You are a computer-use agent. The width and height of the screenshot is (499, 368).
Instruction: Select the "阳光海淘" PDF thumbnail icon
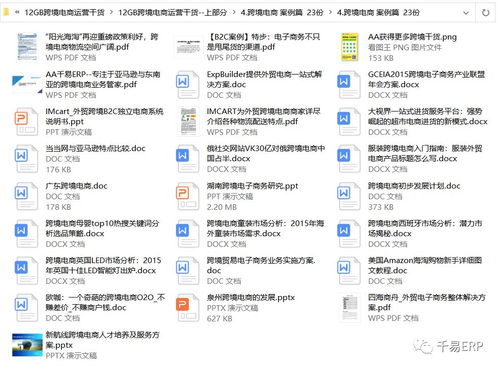click(x=27, y=47)
